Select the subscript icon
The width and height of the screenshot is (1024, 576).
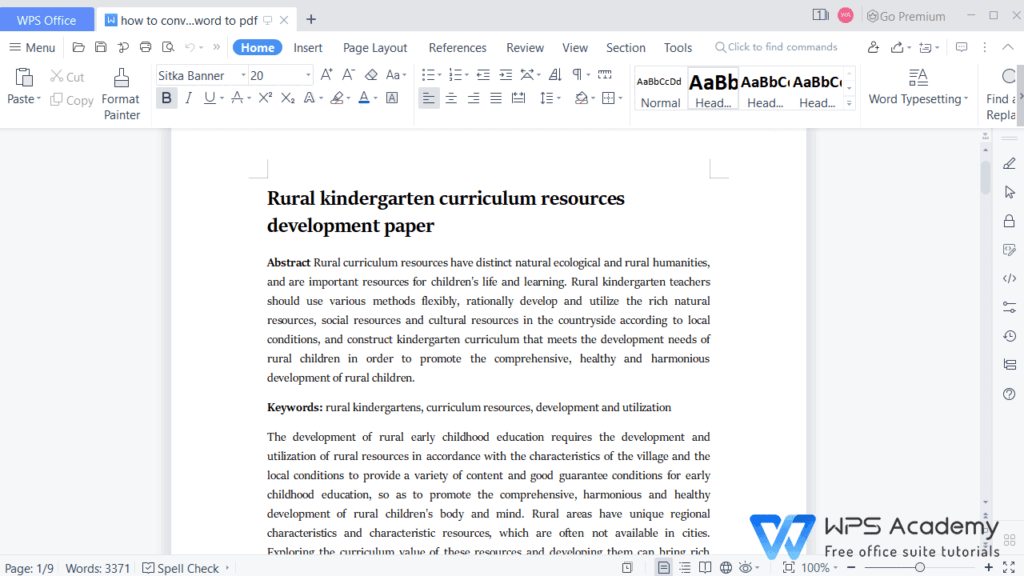click(287, 98)
